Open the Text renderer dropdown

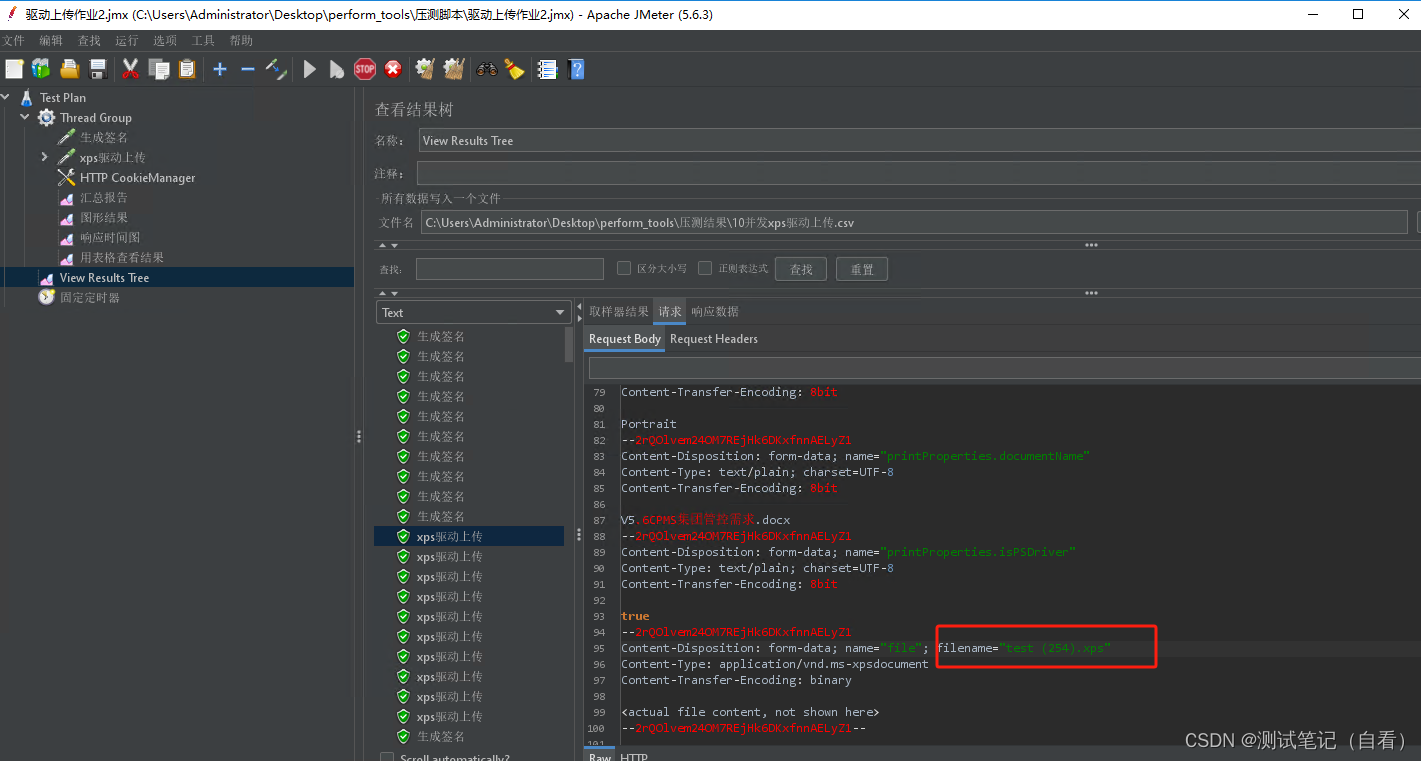[x=473, y=312]
